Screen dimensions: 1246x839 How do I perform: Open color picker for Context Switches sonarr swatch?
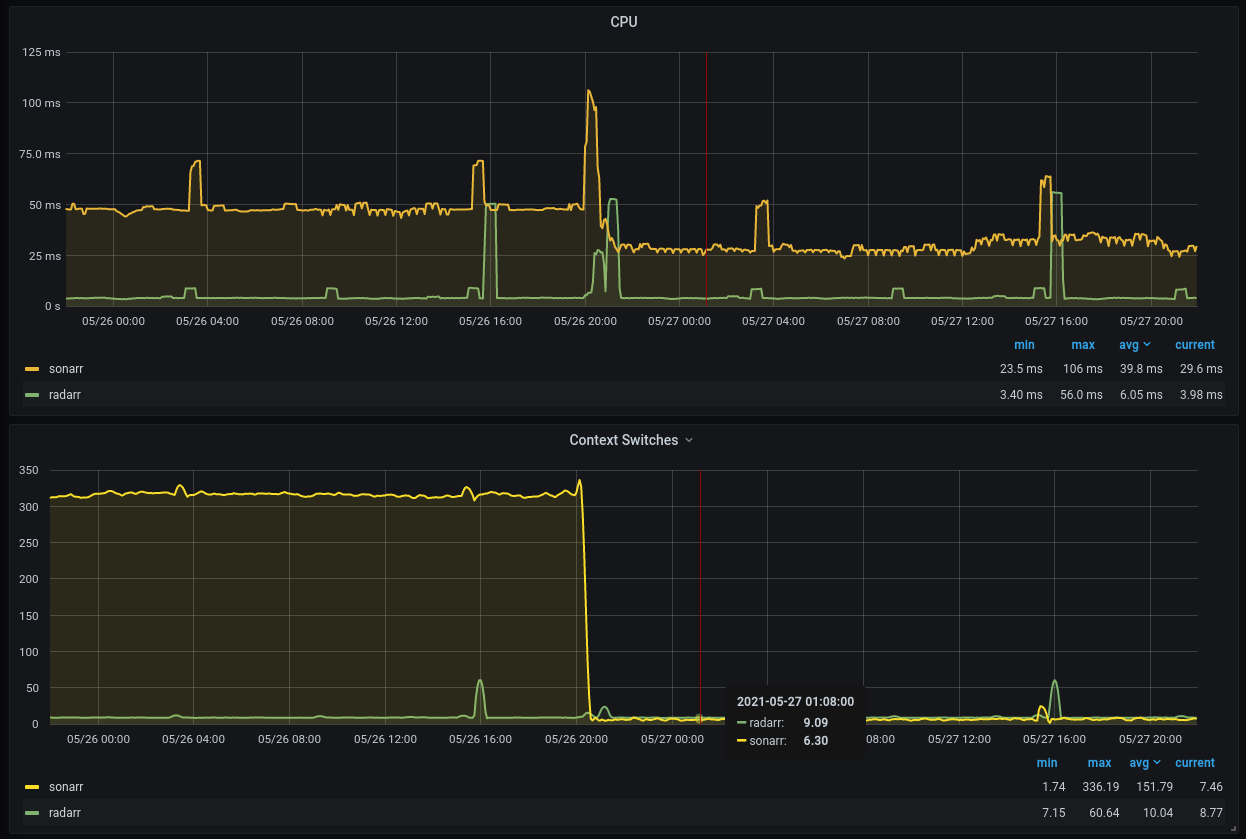click(31, 787)
